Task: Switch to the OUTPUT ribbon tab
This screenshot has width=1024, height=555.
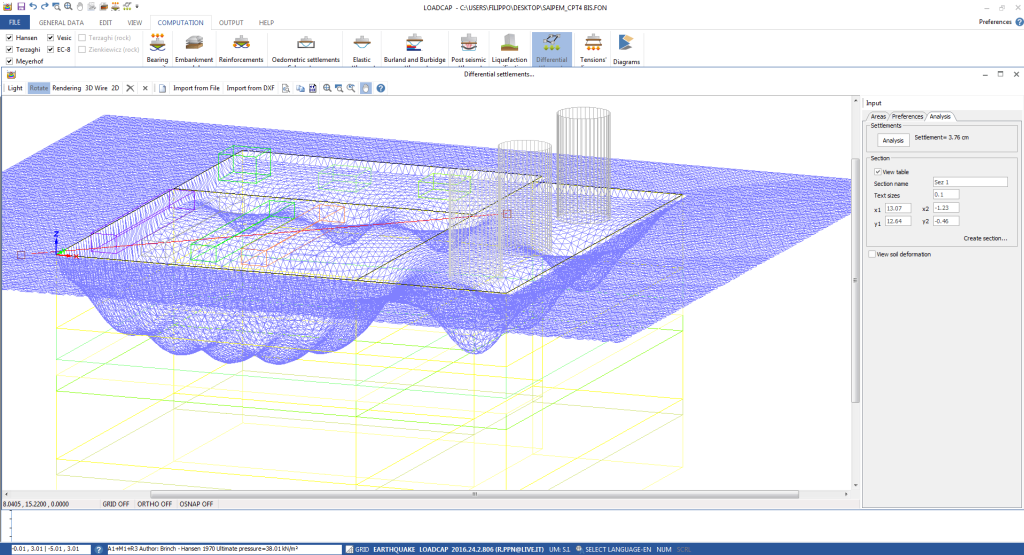Action: (x=230, y=22)
